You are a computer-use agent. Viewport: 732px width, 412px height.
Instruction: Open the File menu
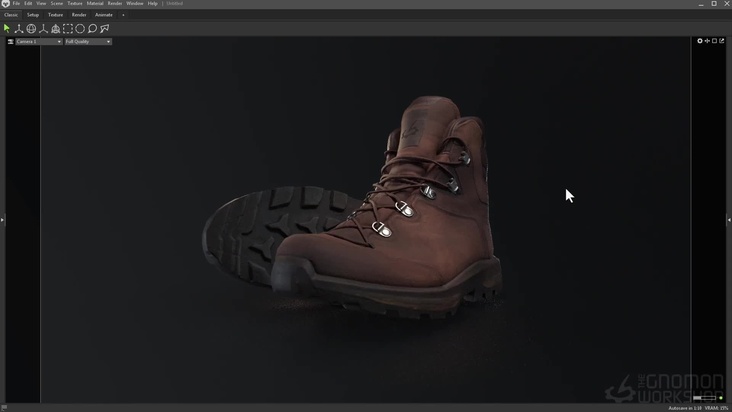[16, 3]
